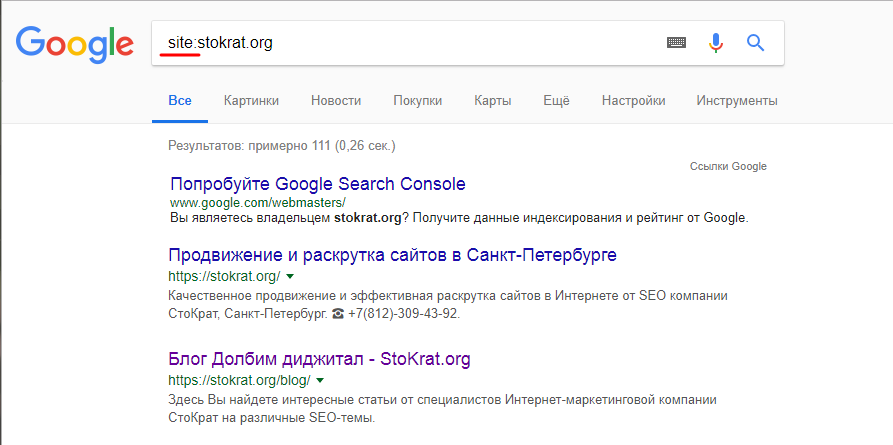This screenshot has height=445, width=893.
Task: Expand the Ещё menu
Action: point(556,101)
